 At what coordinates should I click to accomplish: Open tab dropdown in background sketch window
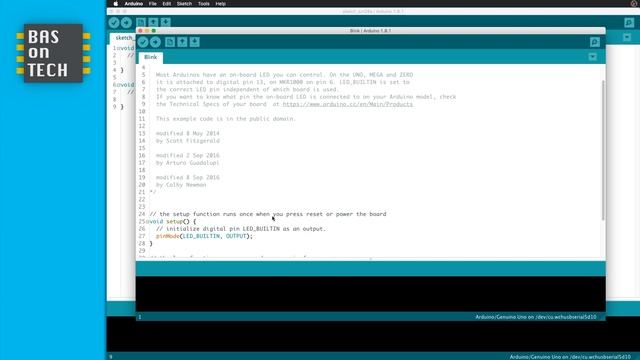[627, 37]
